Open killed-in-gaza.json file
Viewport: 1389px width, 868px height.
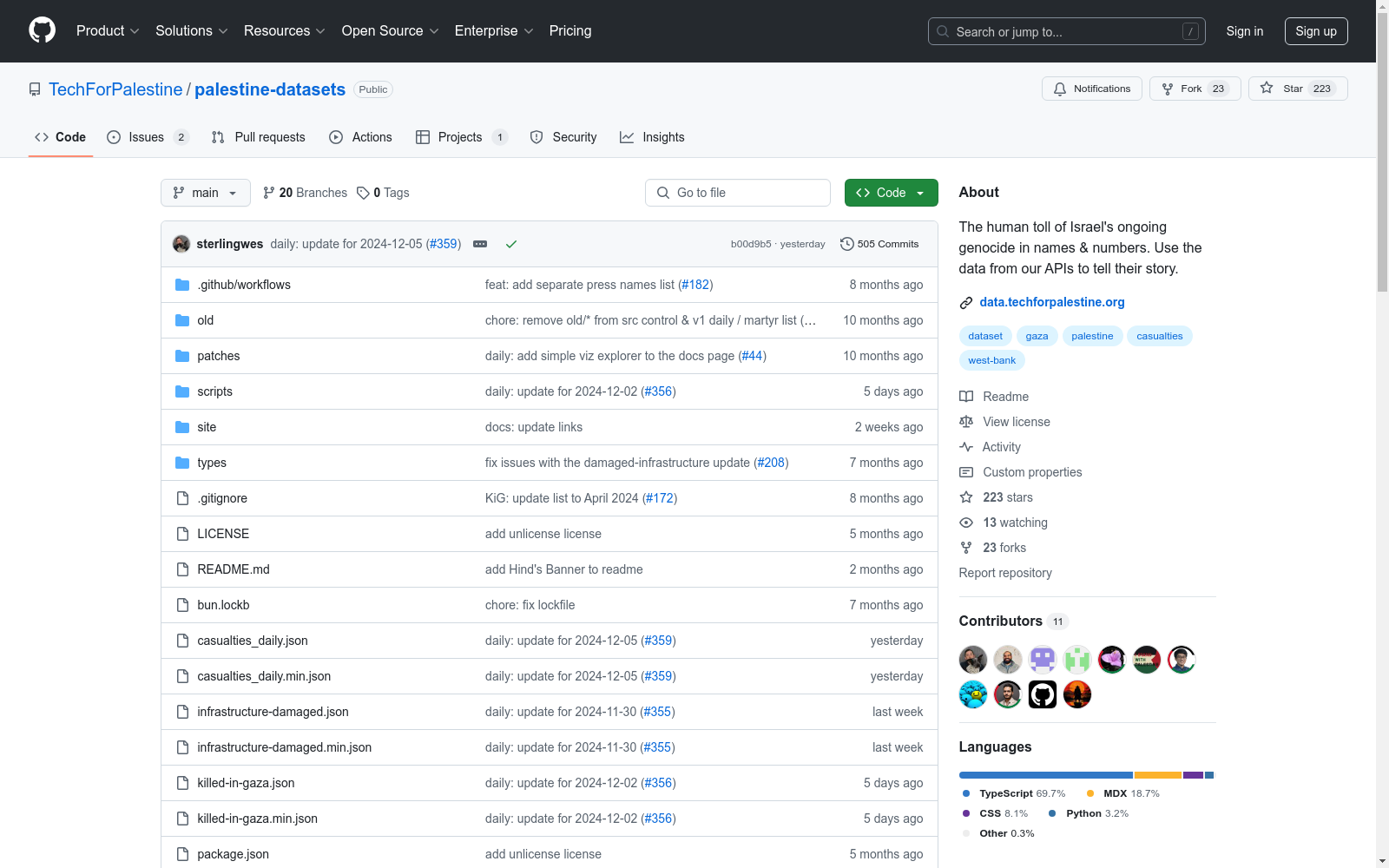[246, 783]
